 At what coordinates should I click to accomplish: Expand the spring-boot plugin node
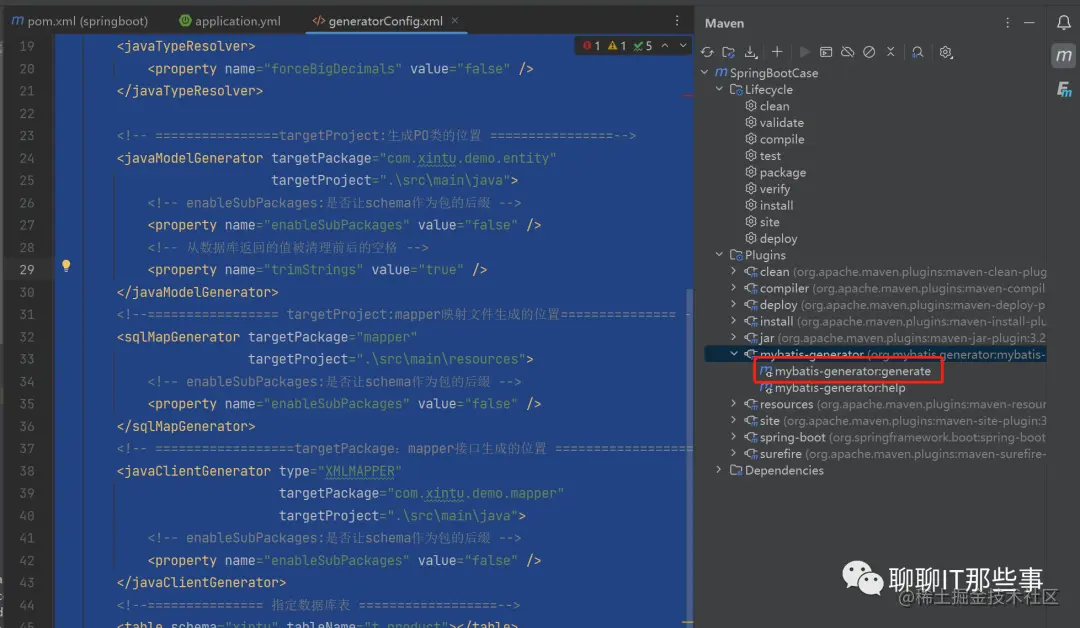(x=734, y=437)
